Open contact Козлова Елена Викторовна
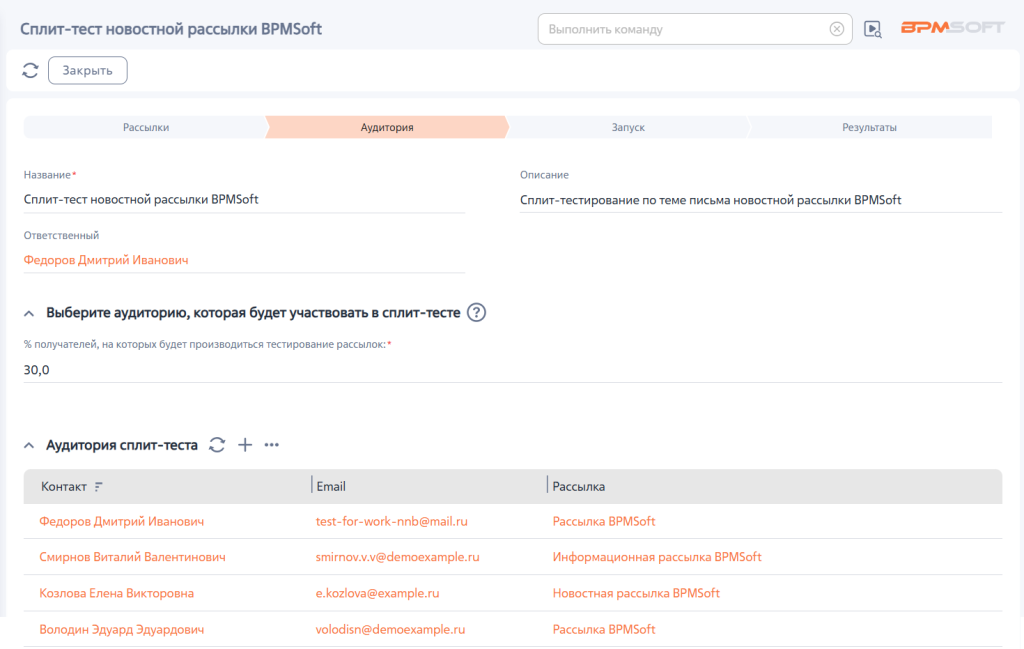Viewport: 1024px width, 649px height. pyautogui.click(x=116, y=594)
